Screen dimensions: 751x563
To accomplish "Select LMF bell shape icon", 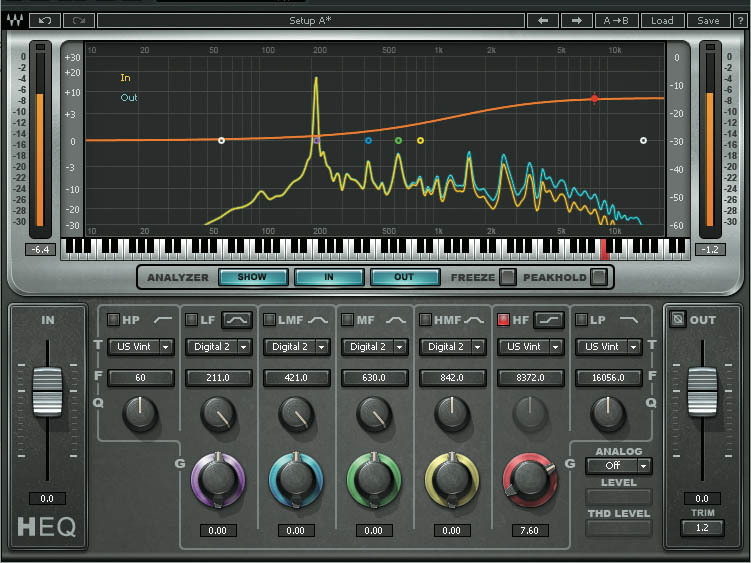I will click(318, 320).
